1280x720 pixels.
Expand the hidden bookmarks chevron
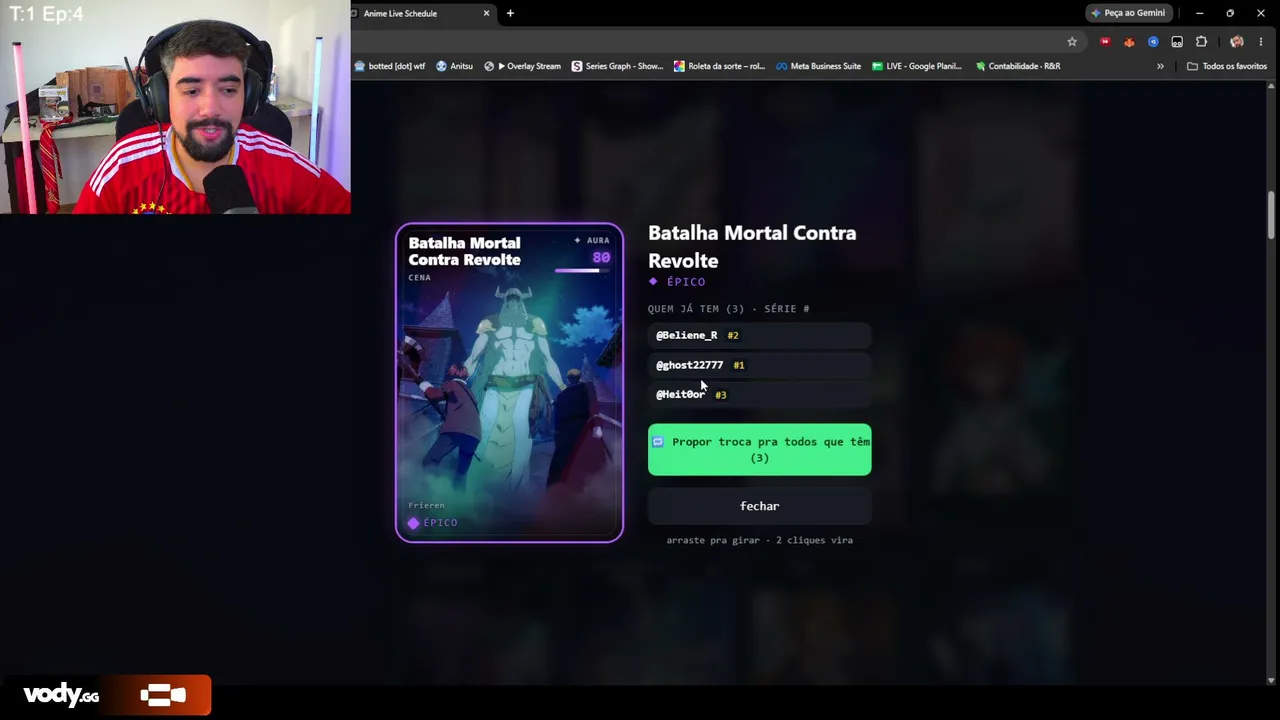point(1160,66)
